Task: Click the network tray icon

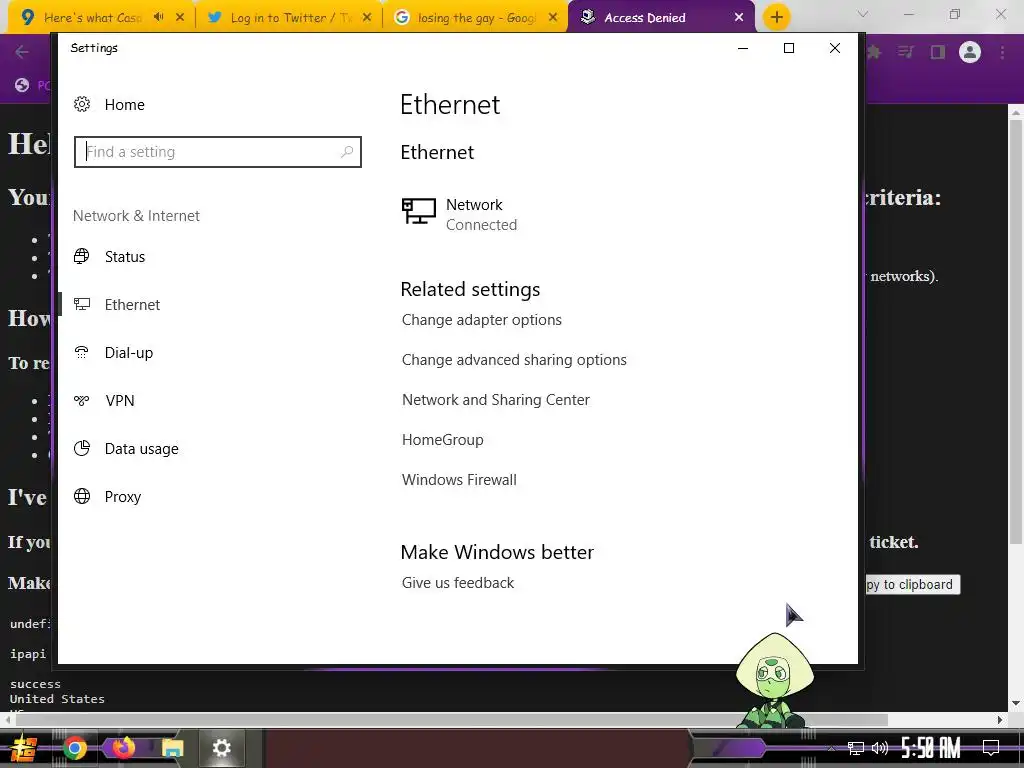Action: click(x=856, y=748)
